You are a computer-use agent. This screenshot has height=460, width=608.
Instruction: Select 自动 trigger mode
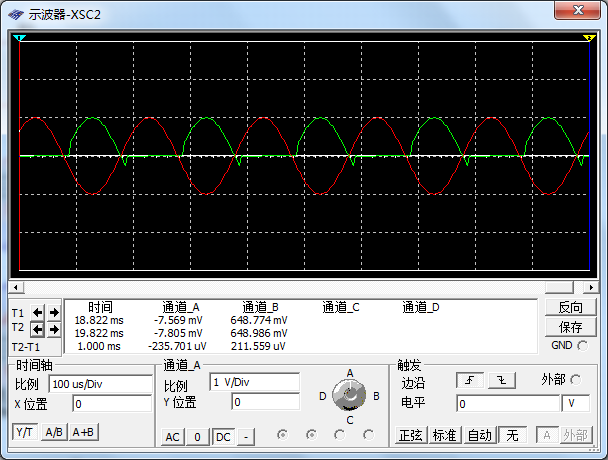[480, 435]
